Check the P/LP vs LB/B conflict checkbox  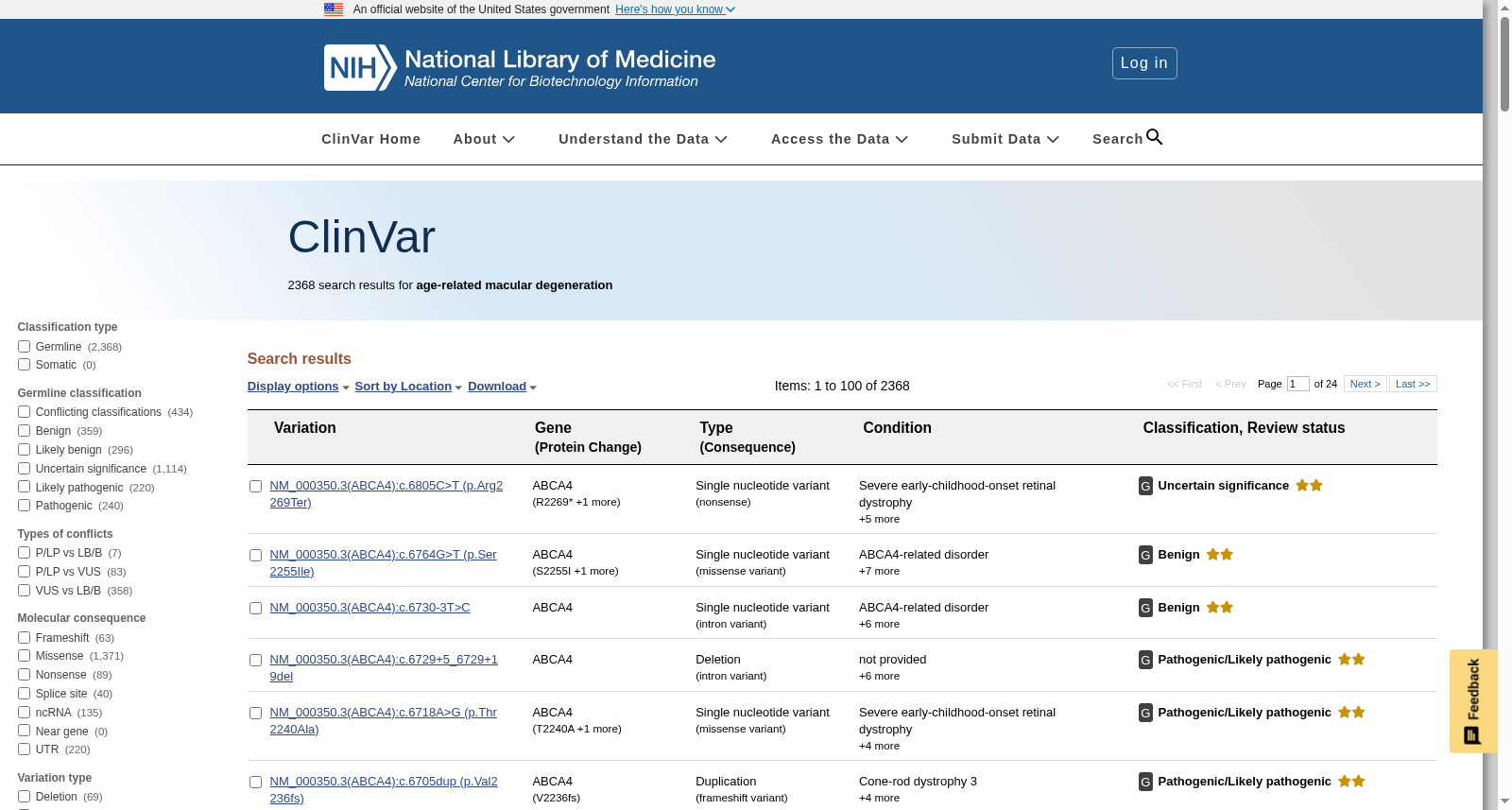(24, 553)
